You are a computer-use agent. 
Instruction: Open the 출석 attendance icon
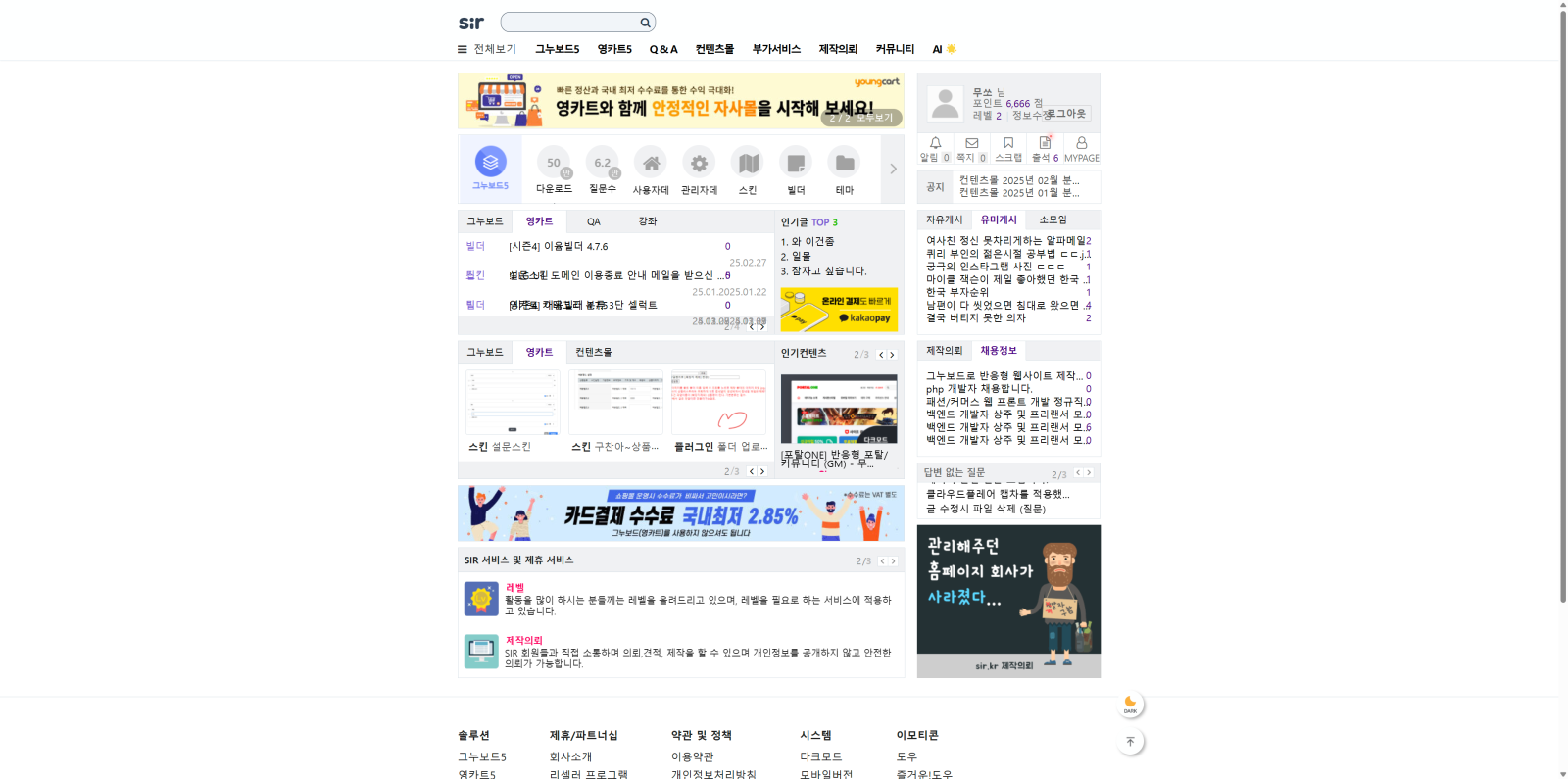tap(1045, 143)
